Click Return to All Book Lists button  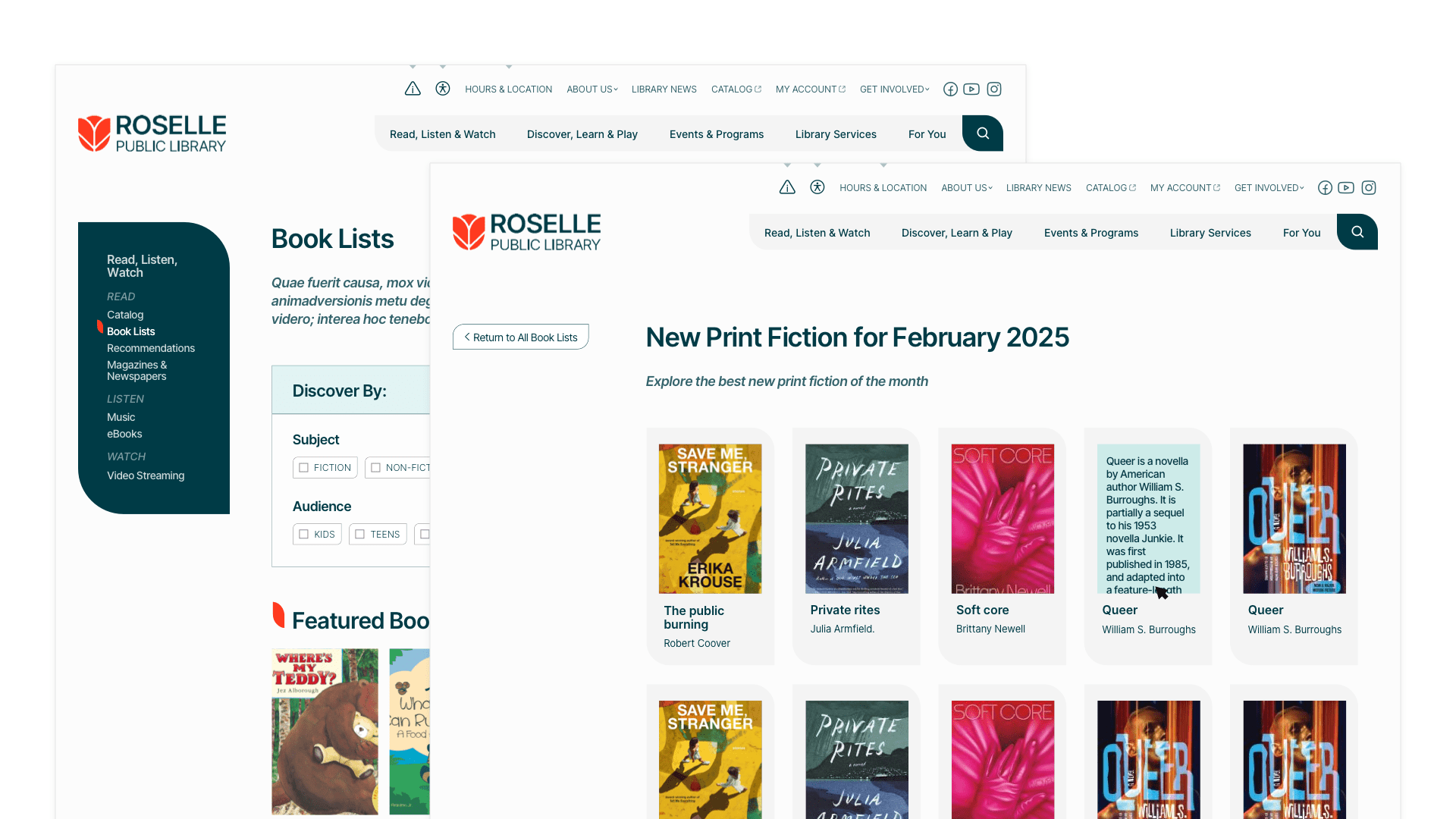tap(521, 337)
